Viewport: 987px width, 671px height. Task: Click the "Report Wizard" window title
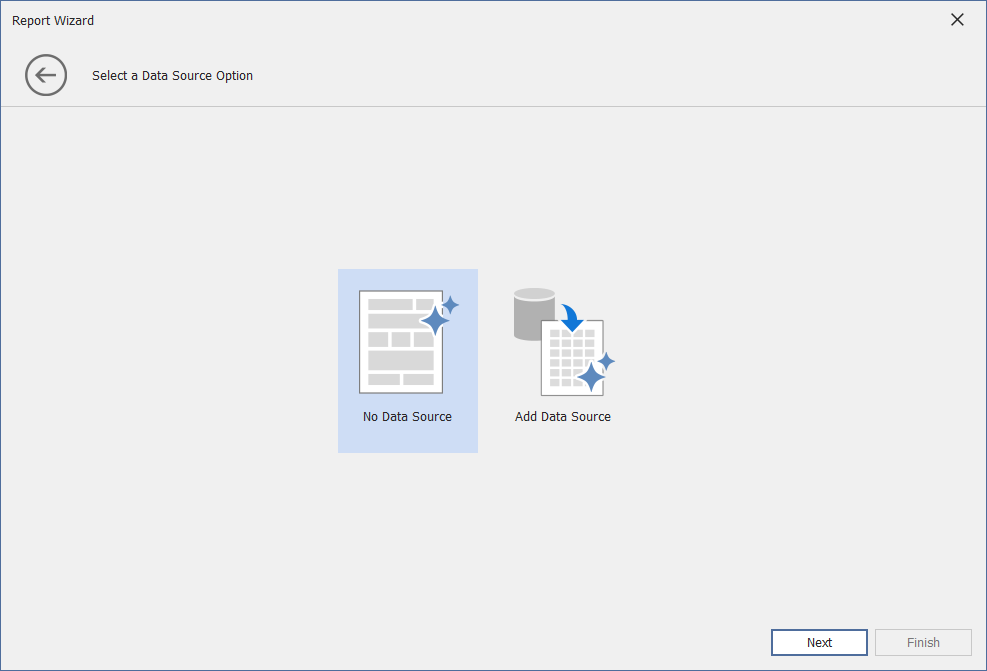tap(53, 20)
